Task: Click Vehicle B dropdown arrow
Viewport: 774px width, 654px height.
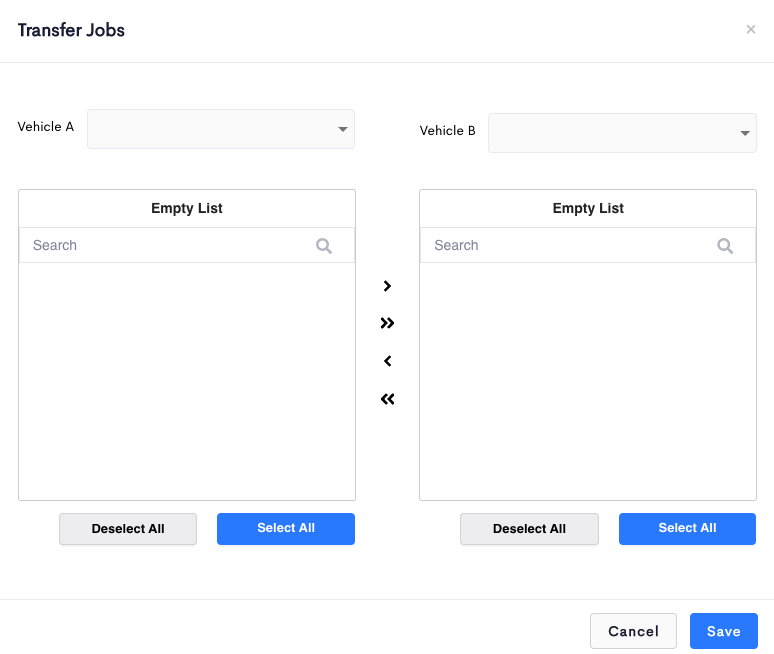Action: tap(745, 133)
